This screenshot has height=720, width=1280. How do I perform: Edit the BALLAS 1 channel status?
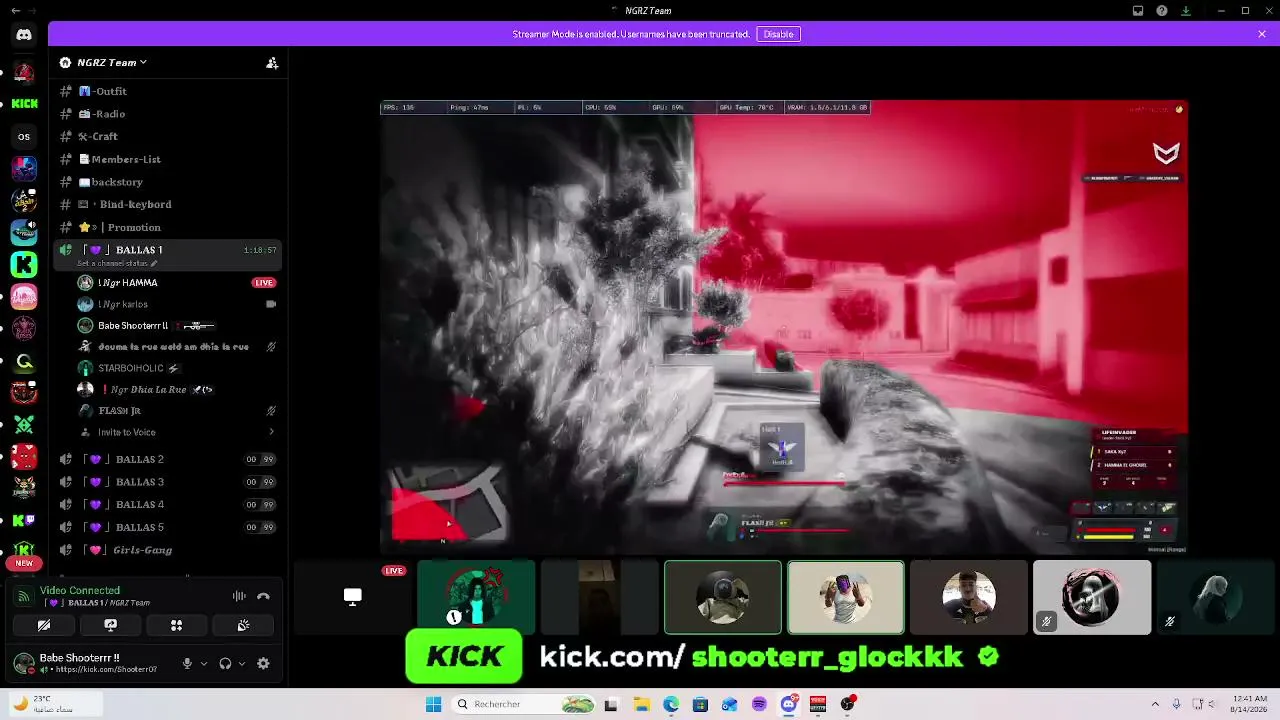(118, 263)
